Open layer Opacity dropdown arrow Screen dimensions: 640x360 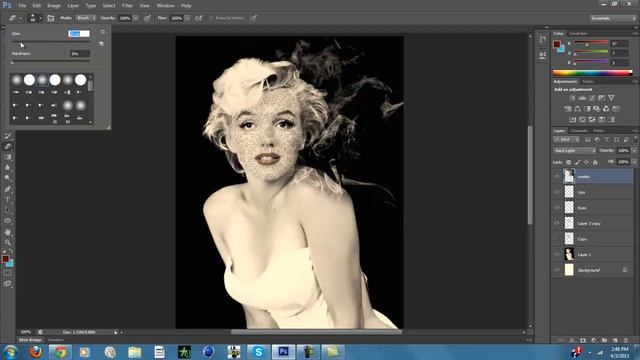coord(634,151)
